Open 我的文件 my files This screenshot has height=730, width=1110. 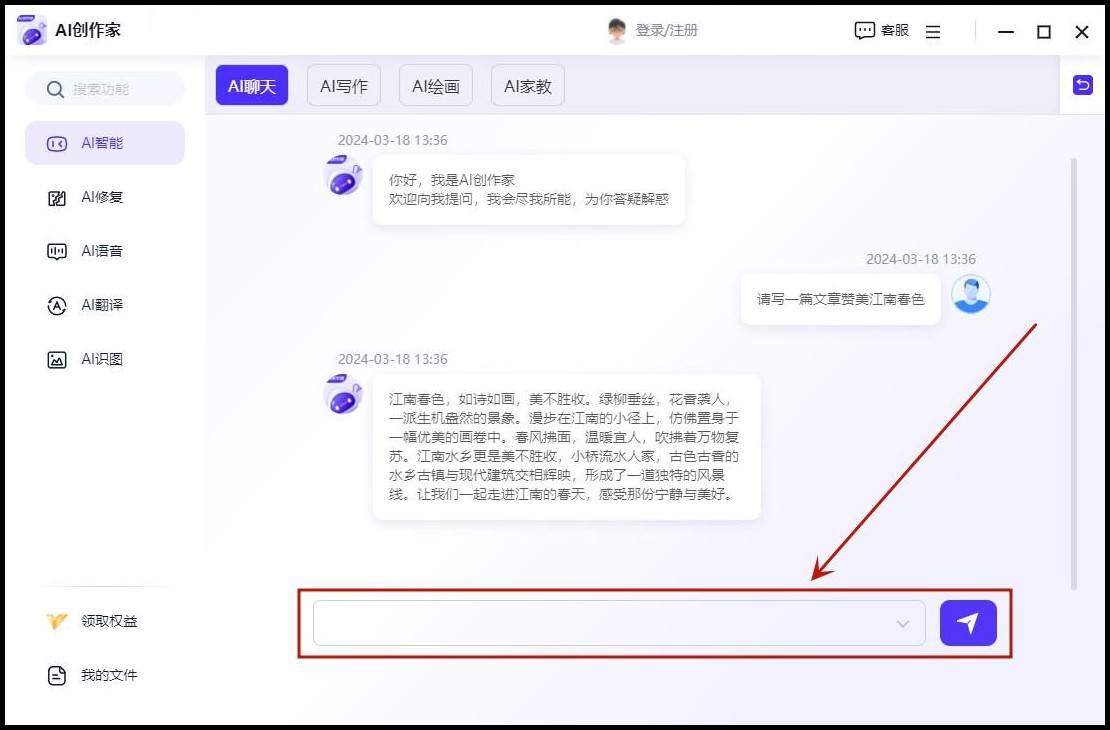click(108, 675)
